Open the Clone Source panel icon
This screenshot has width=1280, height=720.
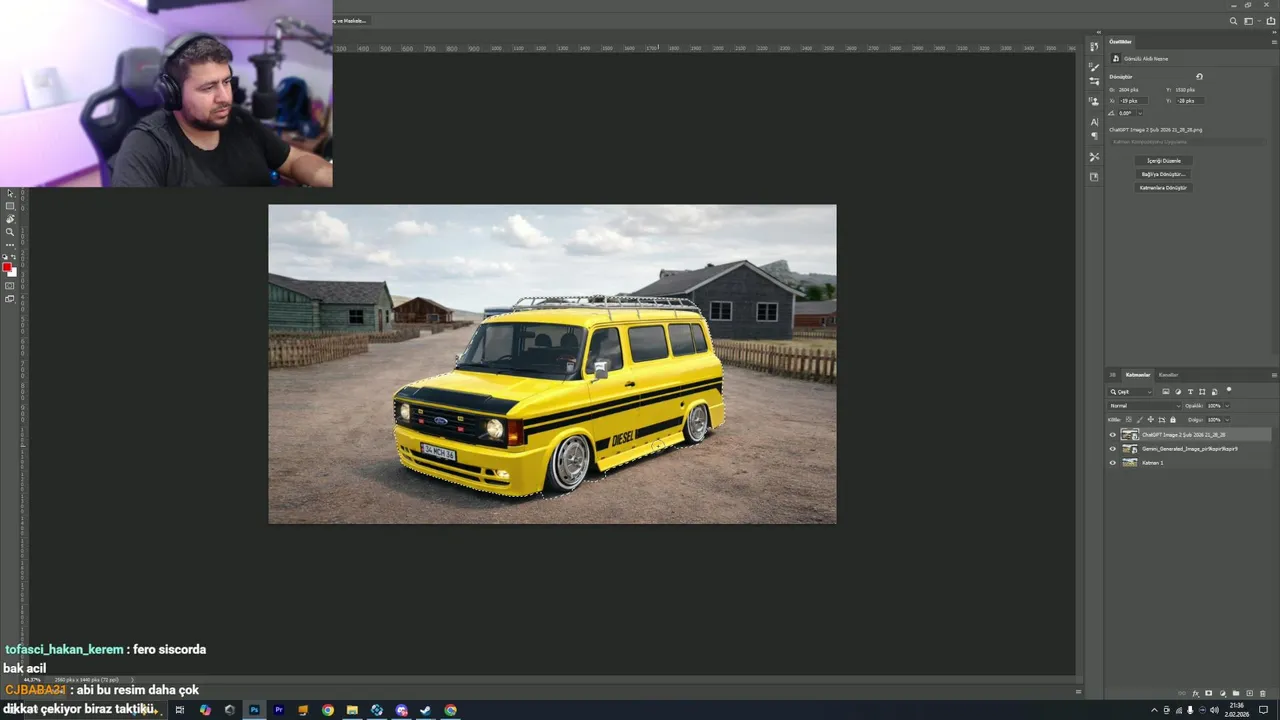tap(1094, 101)
